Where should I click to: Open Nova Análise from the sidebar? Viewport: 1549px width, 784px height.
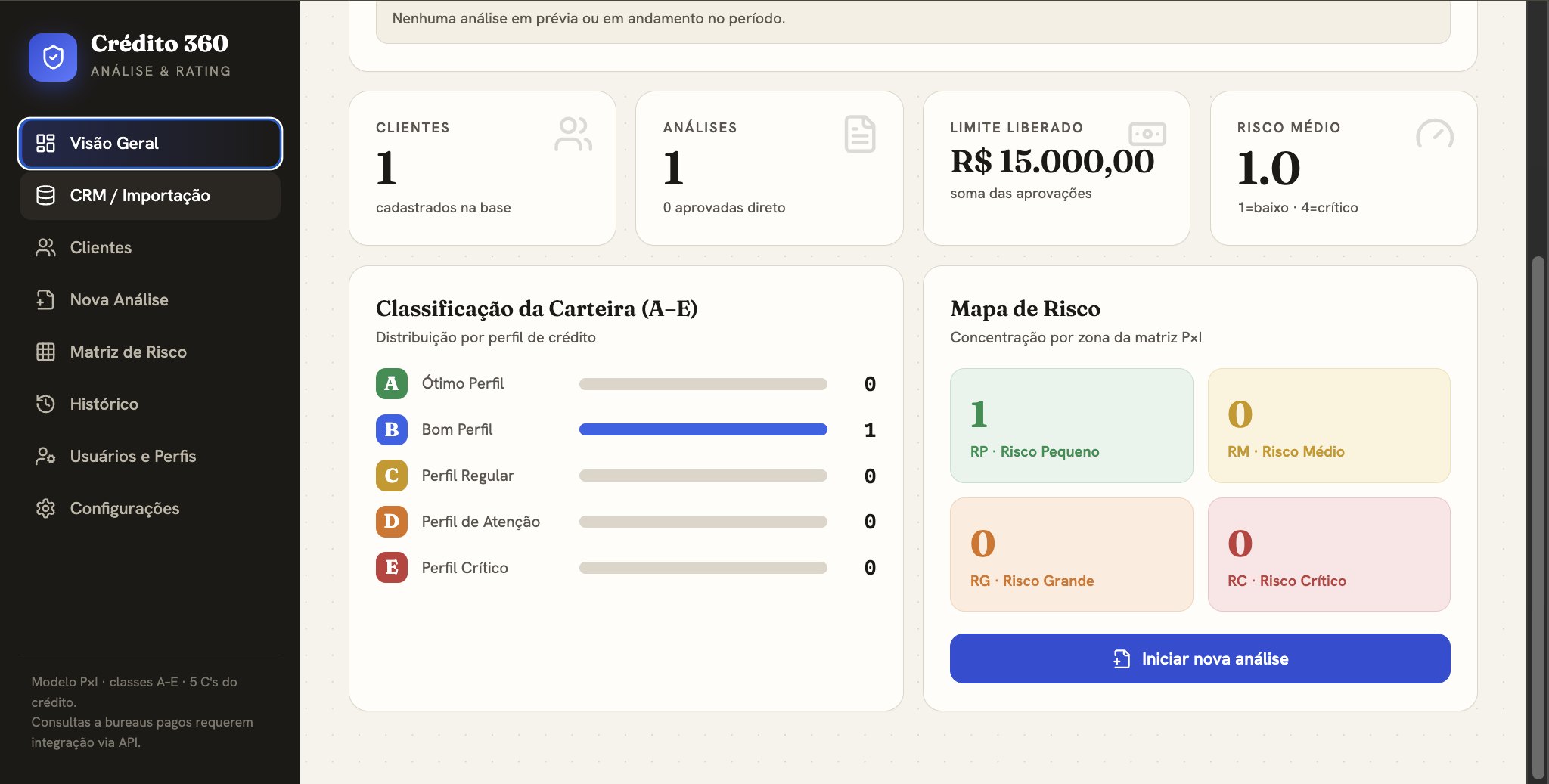(x=150, y=299)
